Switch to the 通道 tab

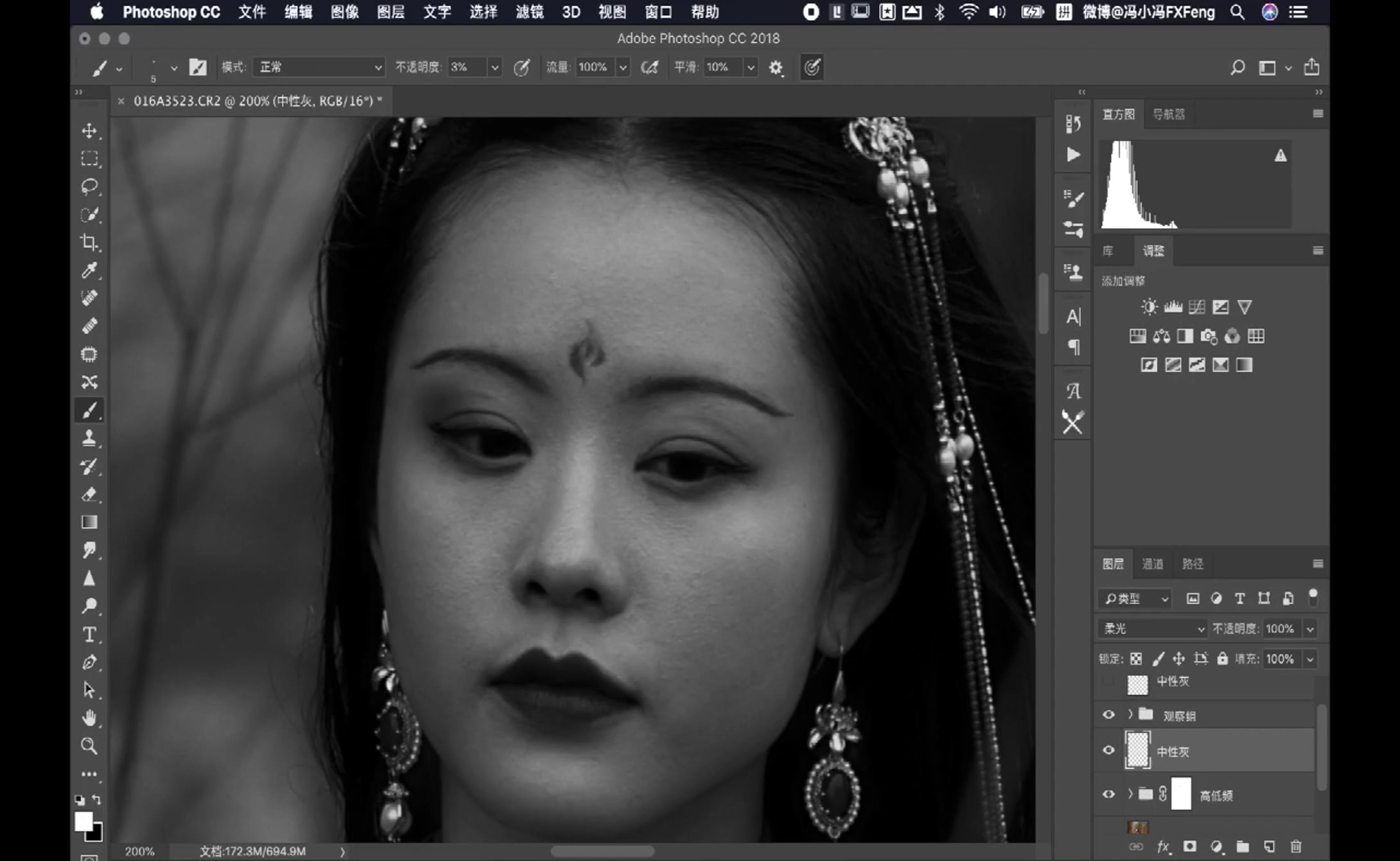coord(1153,564)
